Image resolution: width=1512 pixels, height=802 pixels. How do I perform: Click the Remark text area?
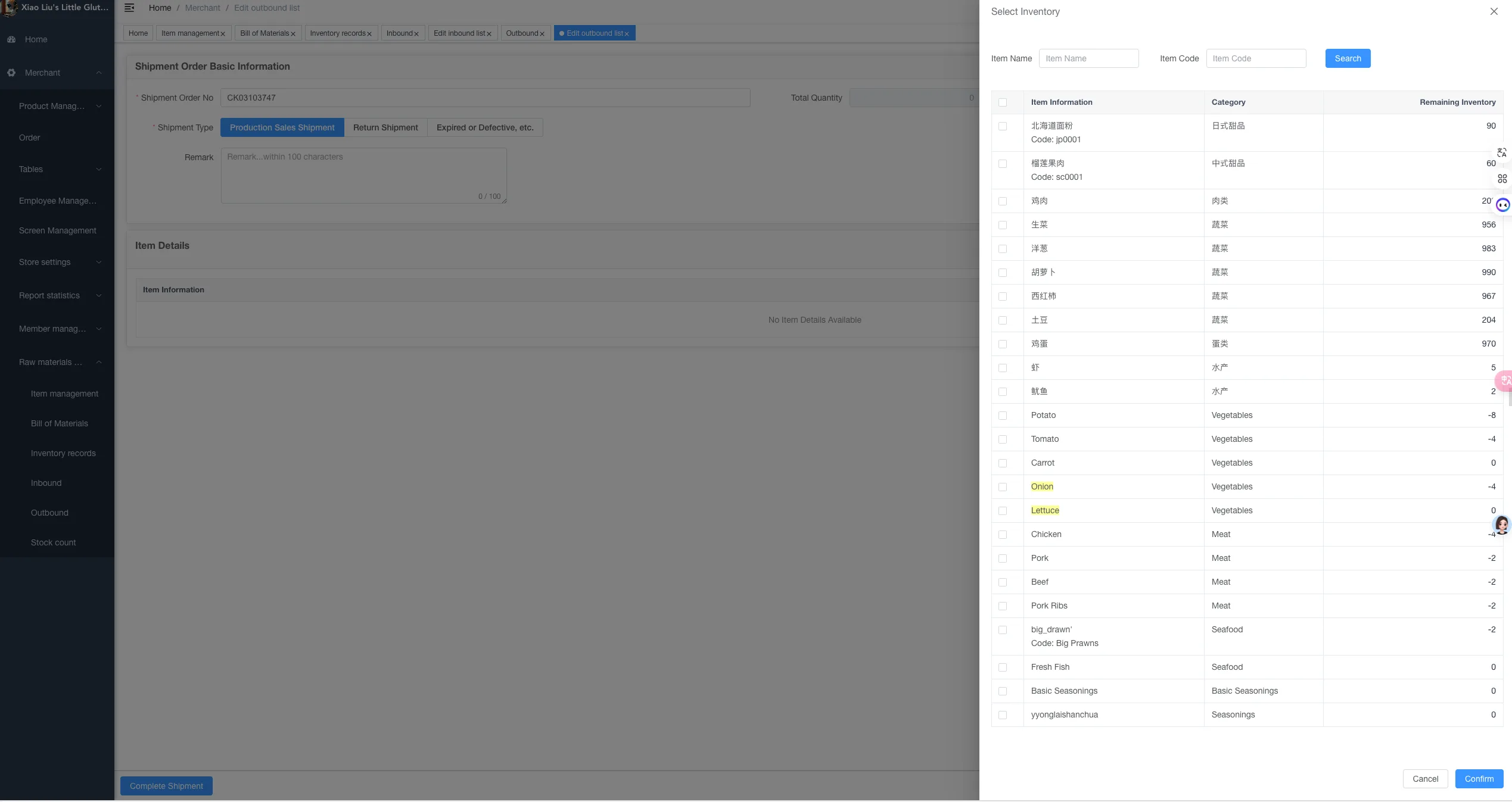tap(363, 176)
